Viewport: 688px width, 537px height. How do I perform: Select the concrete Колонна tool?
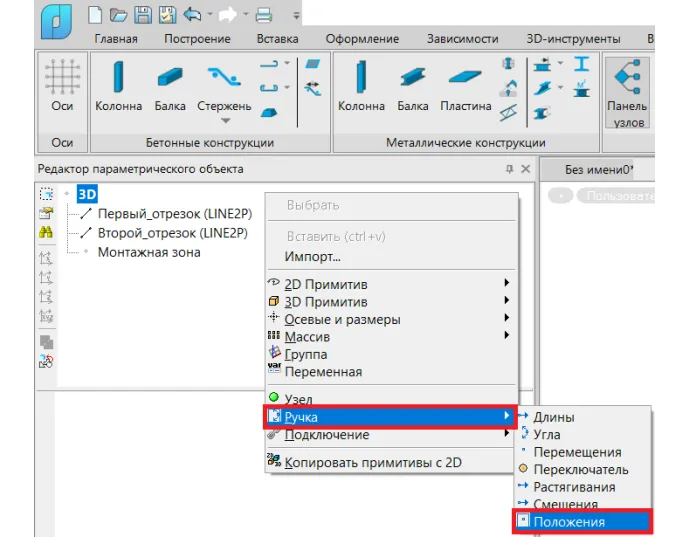tap(118, 86)
